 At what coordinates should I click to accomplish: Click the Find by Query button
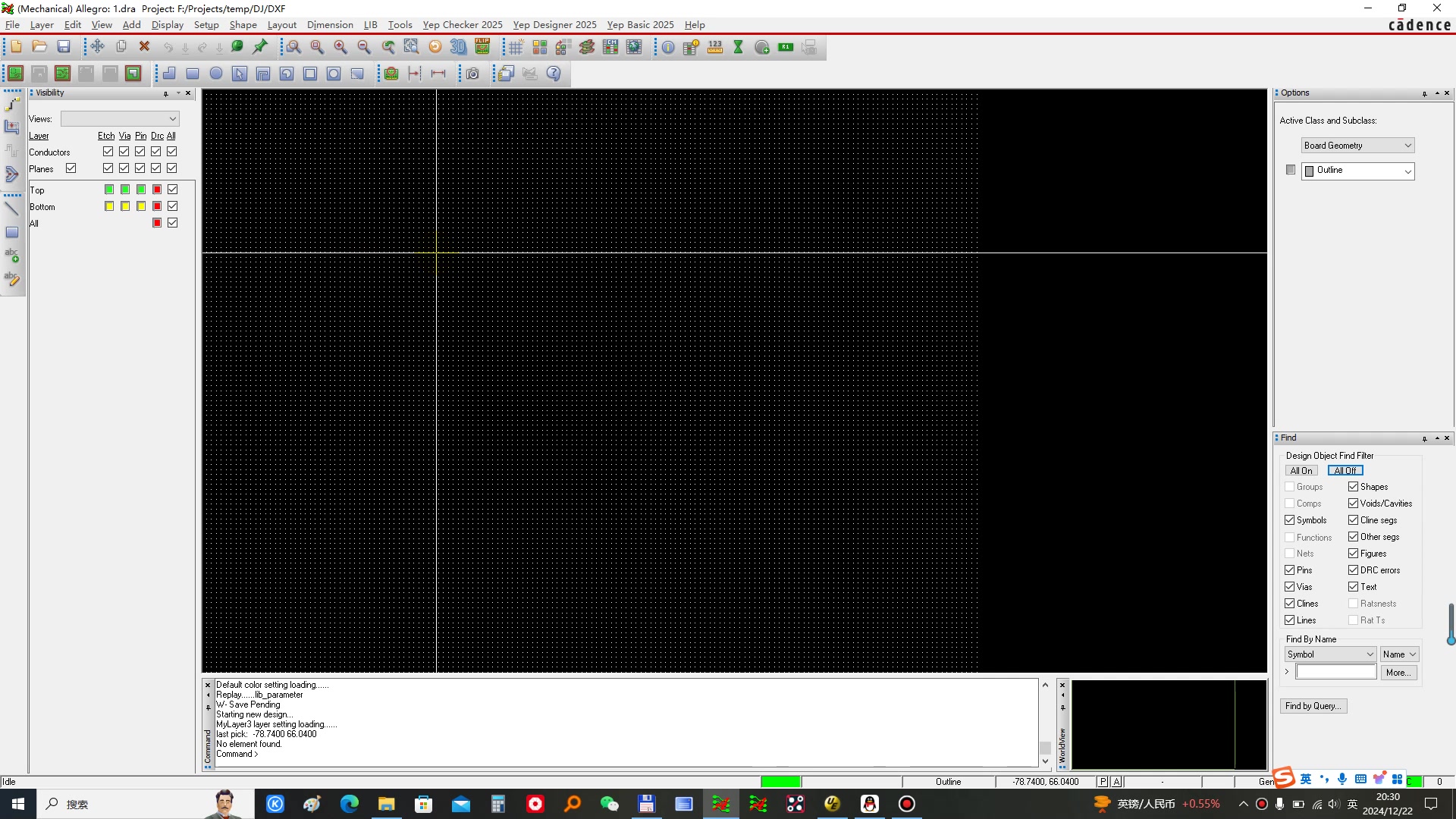(1313, 706)
